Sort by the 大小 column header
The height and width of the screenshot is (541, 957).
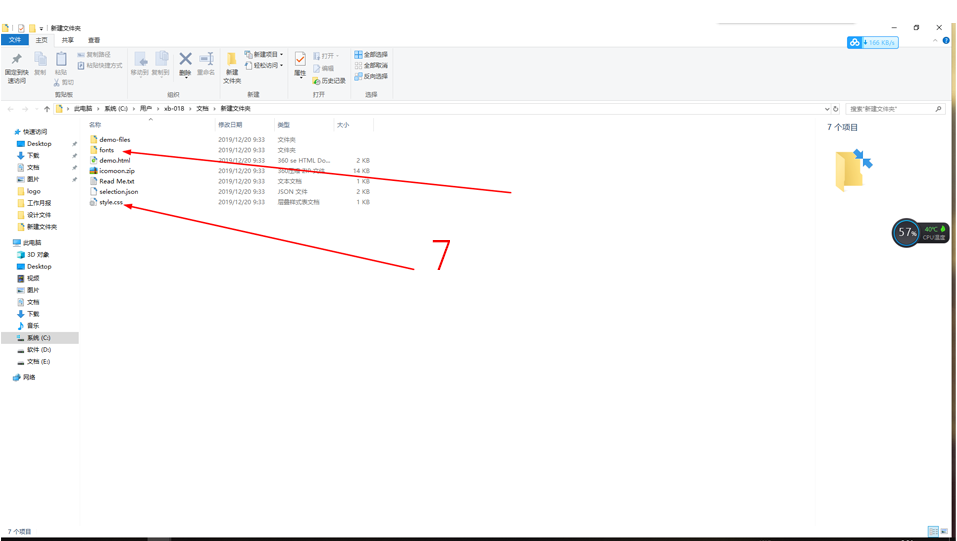tap(343, 125)
